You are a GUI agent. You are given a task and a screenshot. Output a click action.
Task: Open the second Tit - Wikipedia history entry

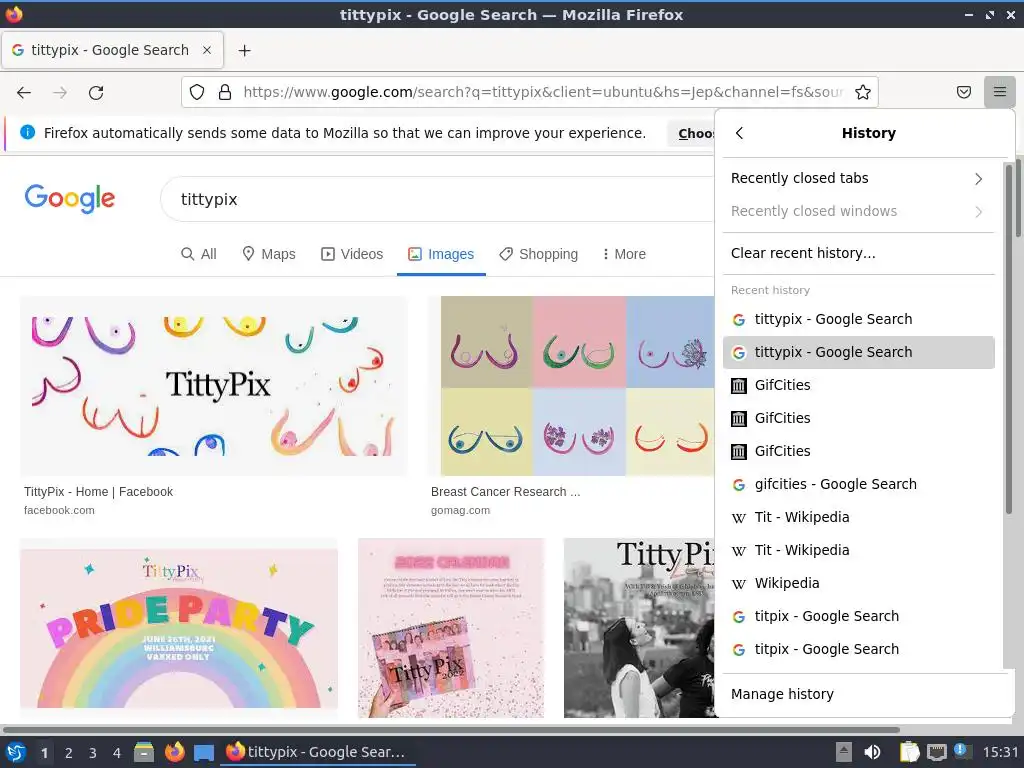858,550
